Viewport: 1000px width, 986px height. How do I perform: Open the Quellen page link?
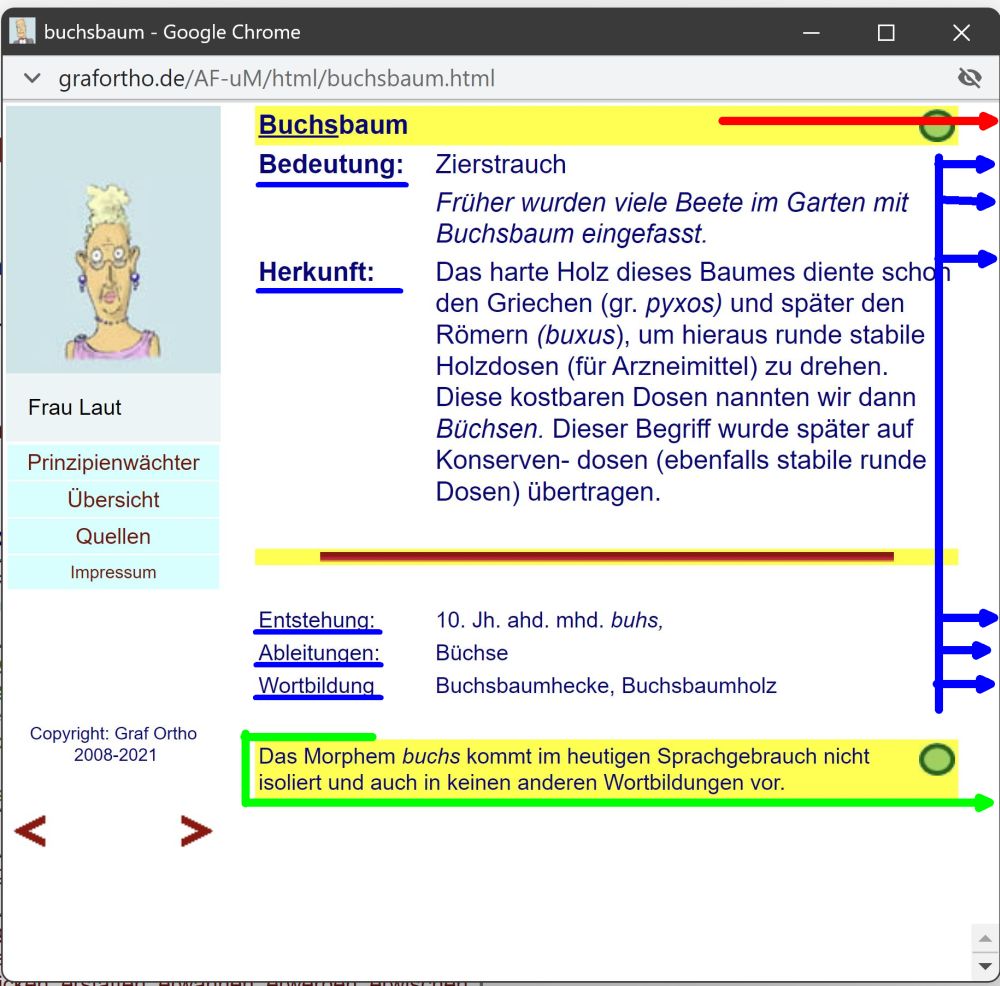click(x=113, y=537)
